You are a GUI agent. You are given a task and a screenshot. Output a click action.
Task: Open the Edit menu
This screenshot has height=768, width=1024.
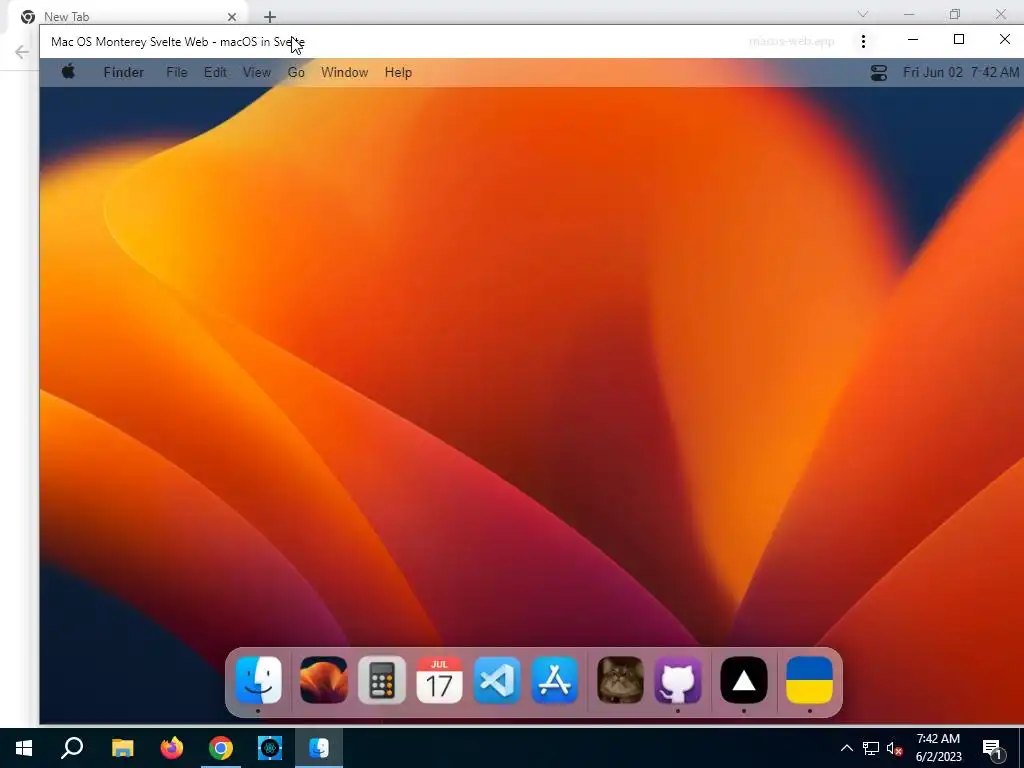pos(215,72)
